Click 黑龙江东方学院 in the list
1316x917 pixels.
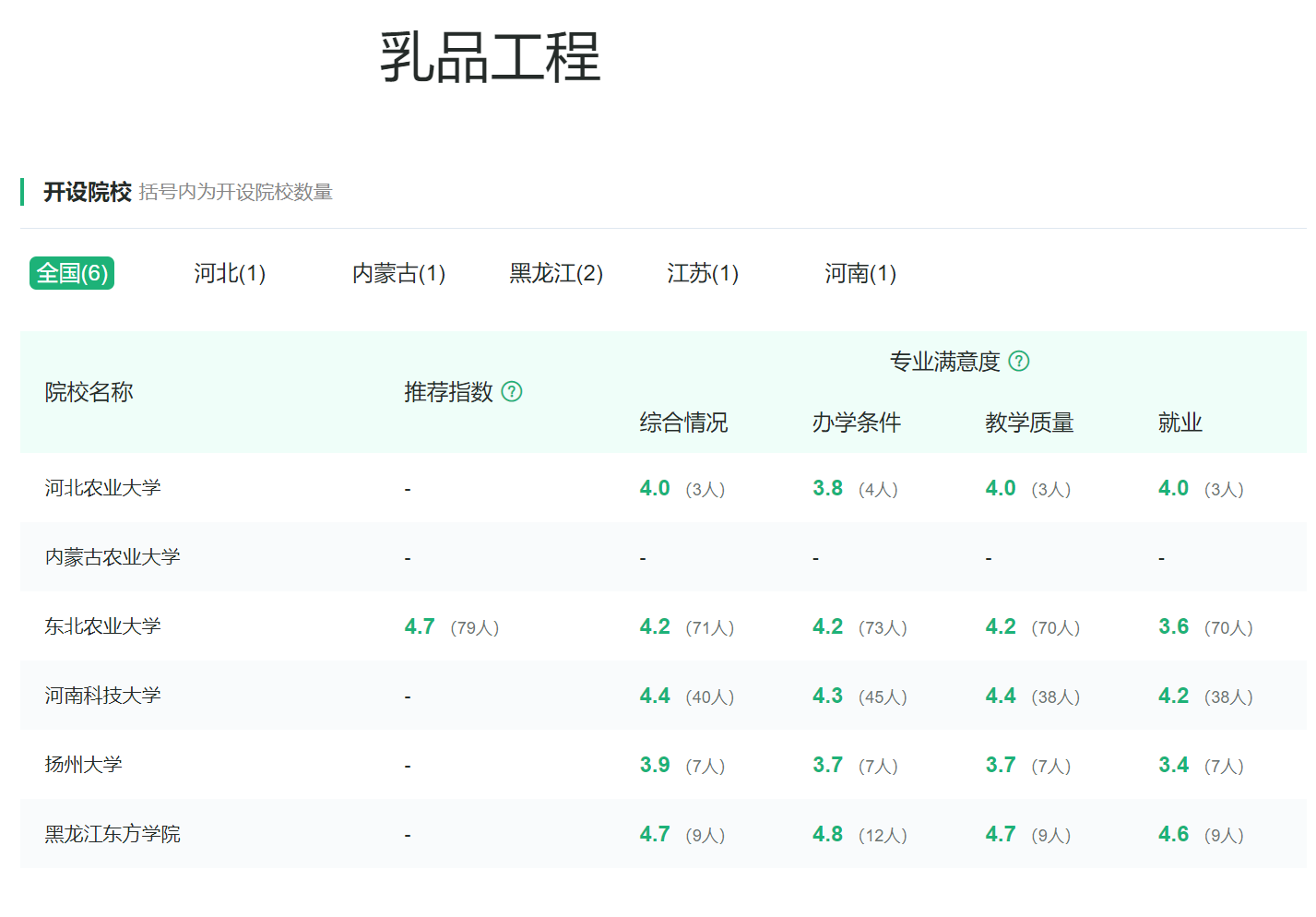[112, 833]
